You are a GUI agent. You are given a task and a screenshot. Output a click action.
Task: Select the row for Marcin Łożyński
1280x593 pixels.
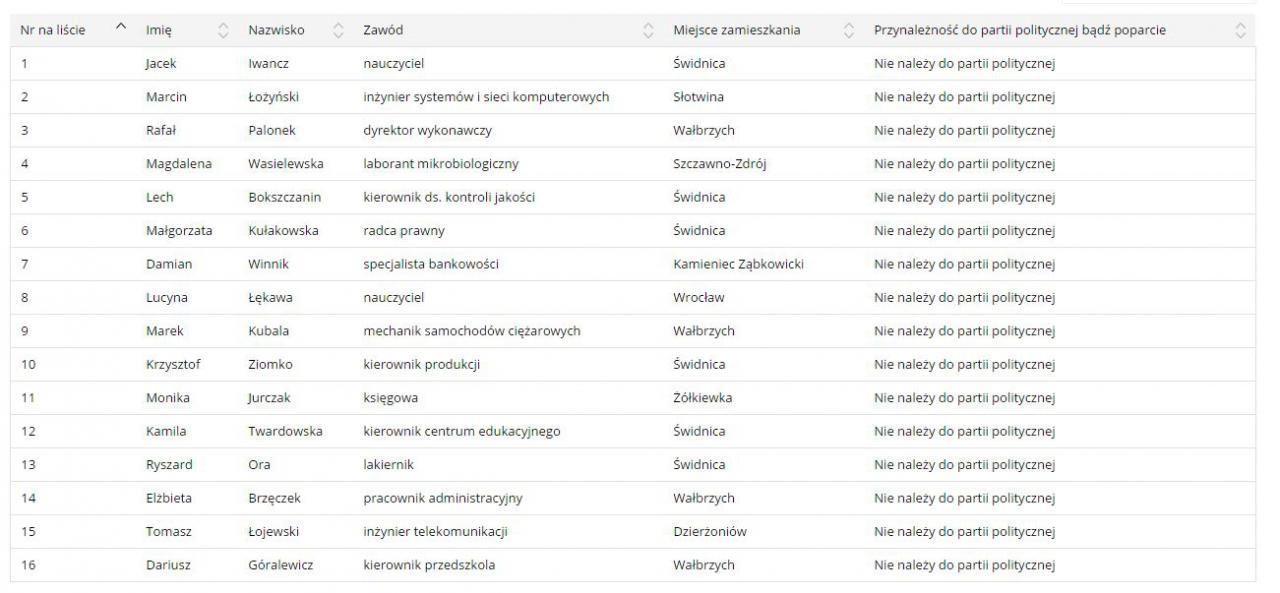[632, 97]
